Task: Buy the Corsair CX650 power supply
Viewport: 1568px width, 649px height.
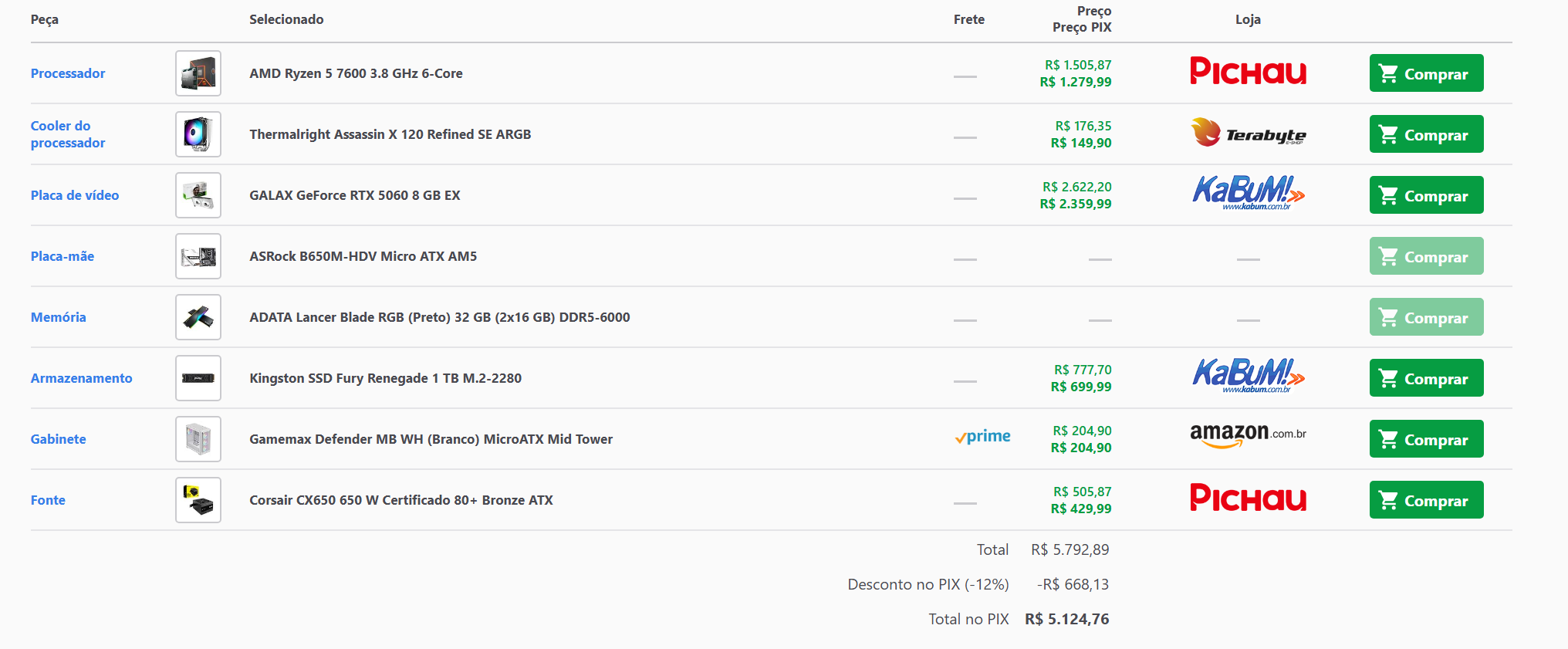Action: click(x=1426, y=500)
